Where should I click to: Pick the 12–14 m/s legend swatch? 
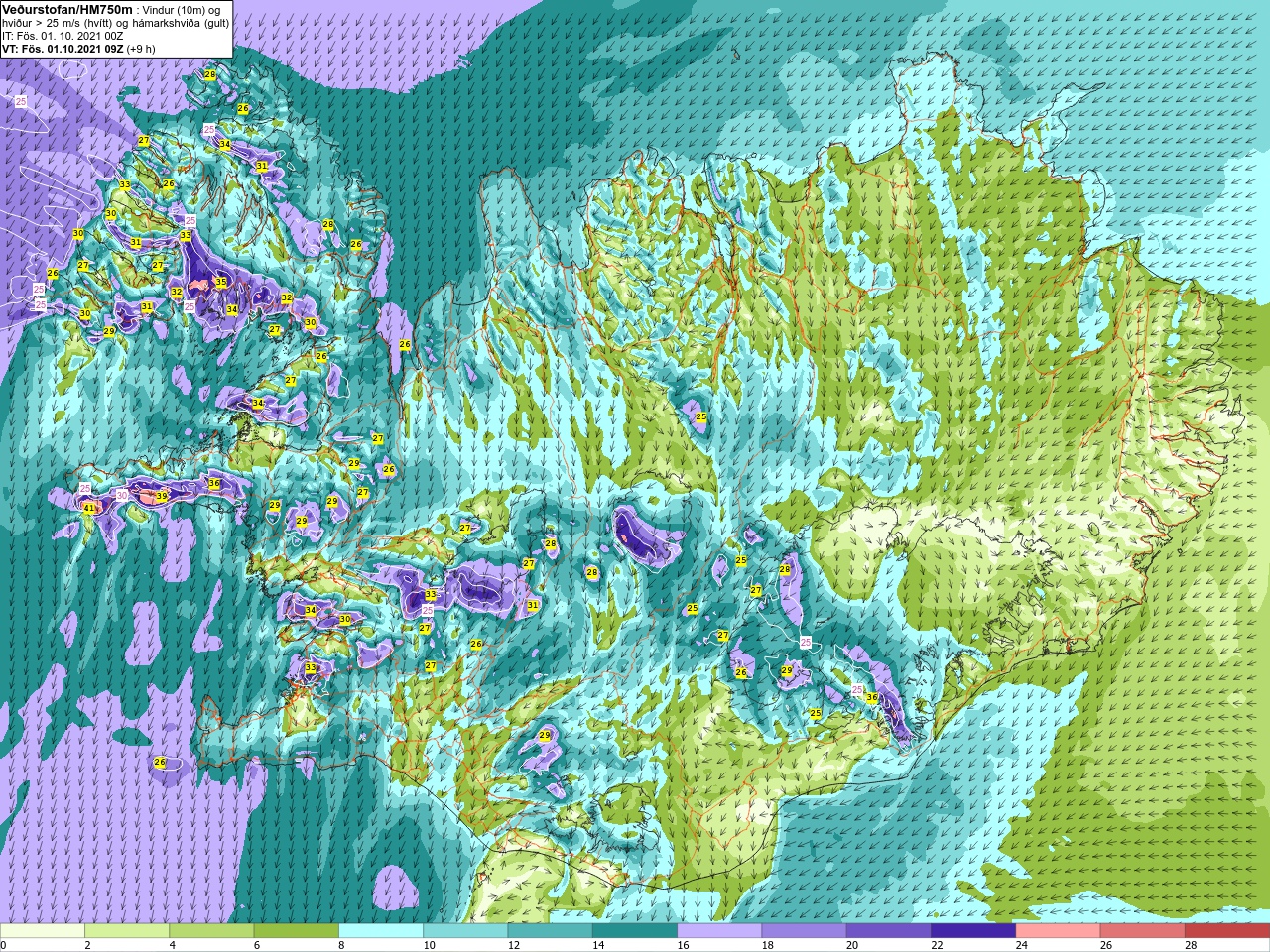(x=550, y=931)
